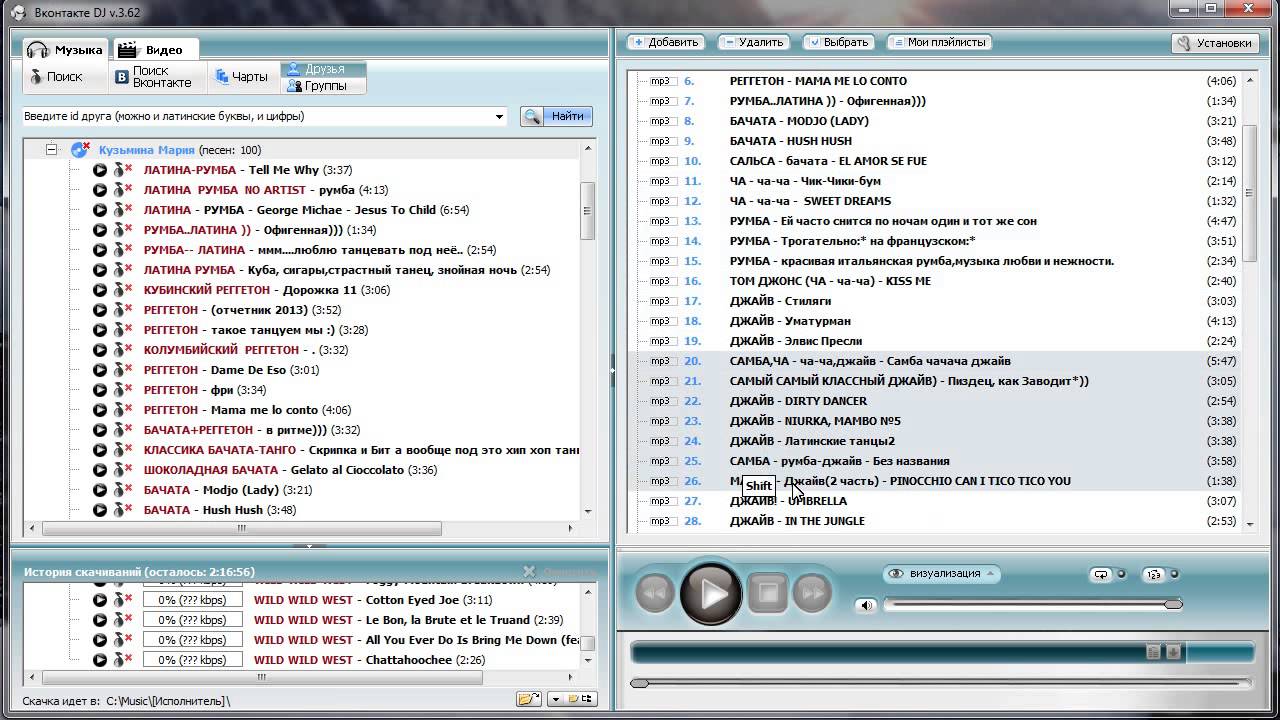Click the Добавить button
This screenshot has width=1280, height=720.
point(664,42)
